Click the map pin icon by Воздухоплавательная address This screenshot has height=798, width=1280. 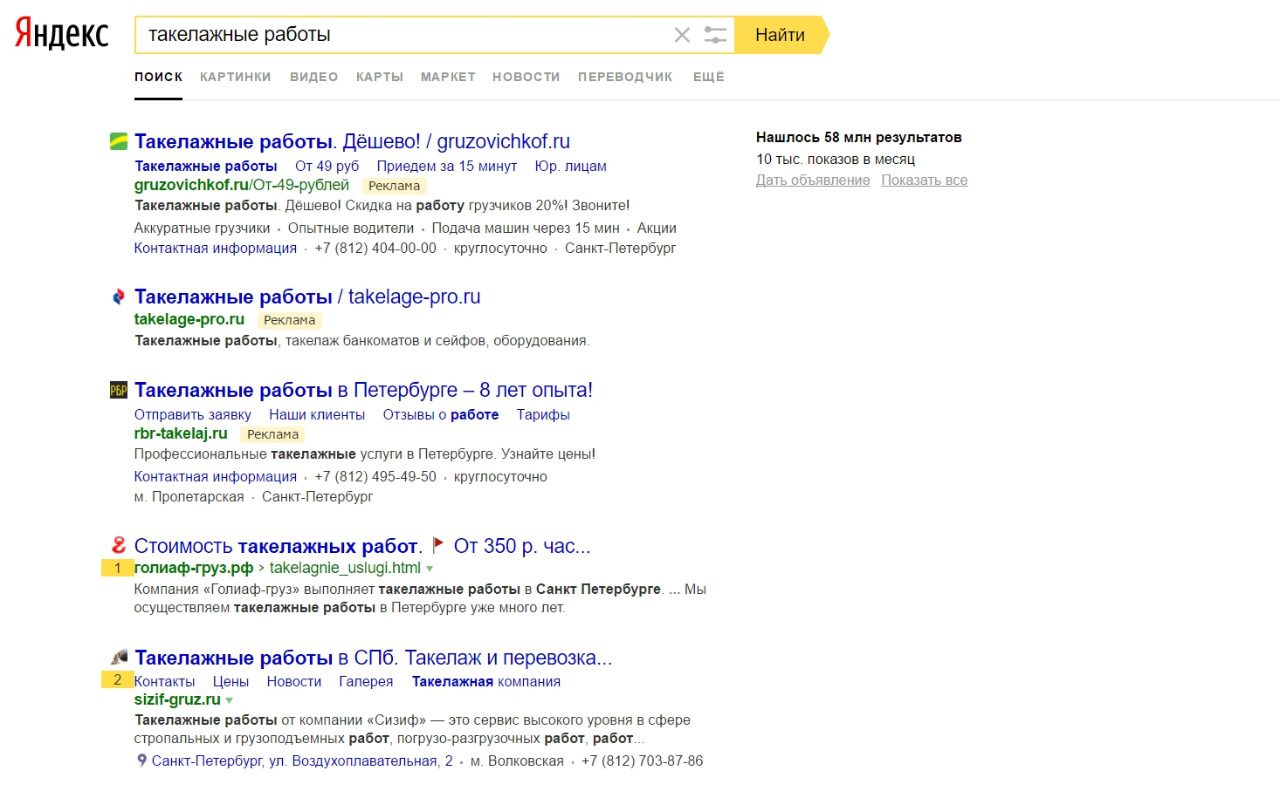pyautogui.click(x=141, y=761)
